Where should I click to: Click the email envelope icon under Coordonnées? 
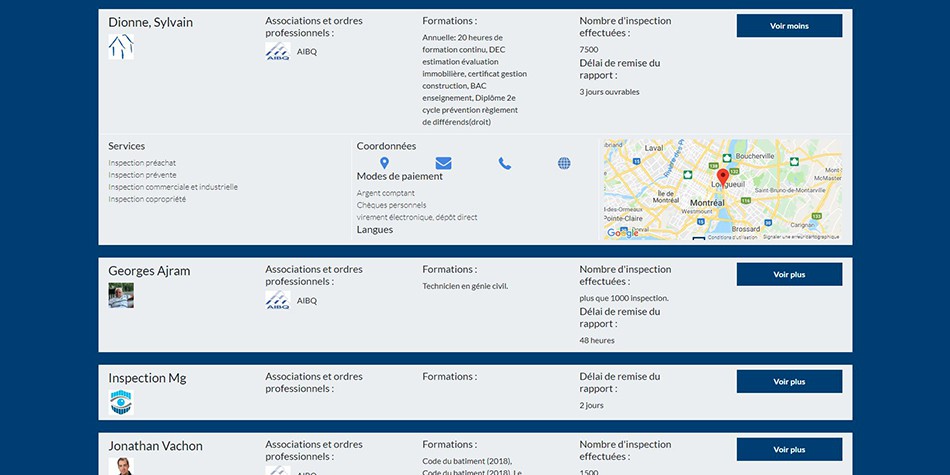[443, 163]
